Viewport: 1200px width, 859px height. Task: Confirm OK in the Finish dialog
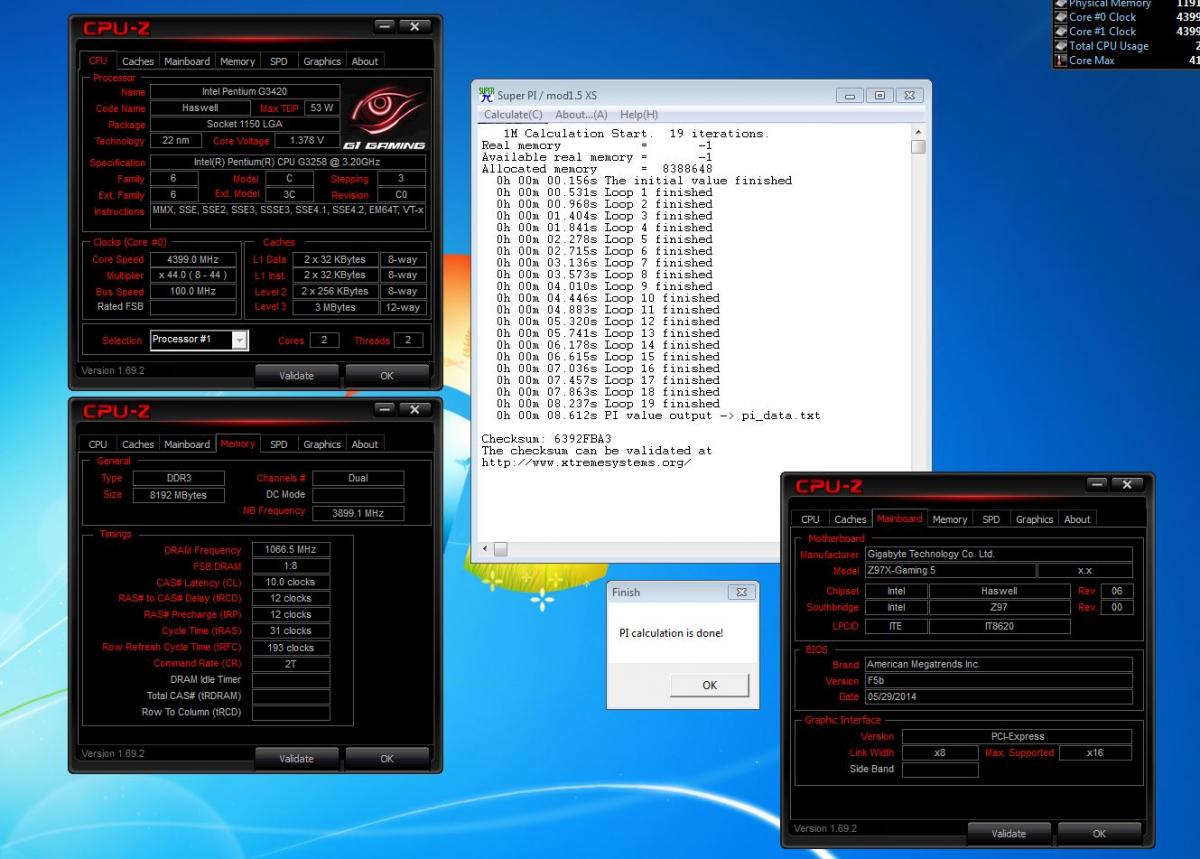[709, 685]
